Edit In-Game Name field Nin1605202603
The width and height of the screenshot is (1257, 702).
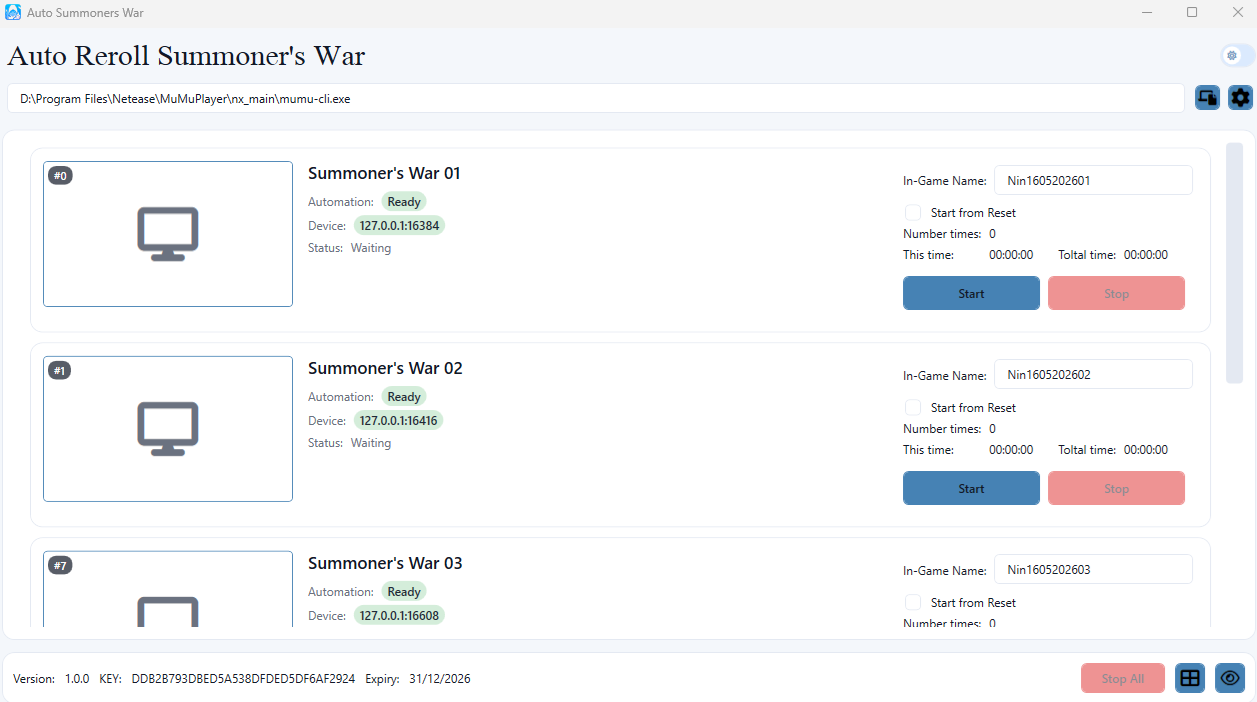pyautogui.click(x=1093, y=570)
